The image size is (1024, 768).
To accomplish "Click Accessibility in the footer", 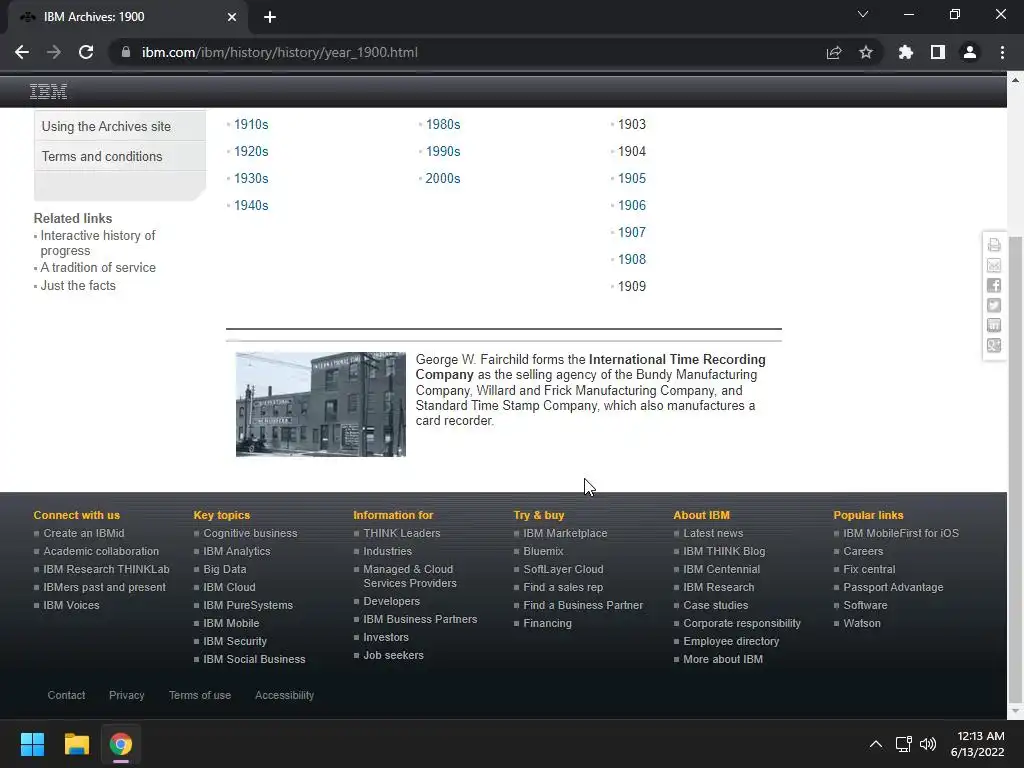I will (x=284, y=695).
